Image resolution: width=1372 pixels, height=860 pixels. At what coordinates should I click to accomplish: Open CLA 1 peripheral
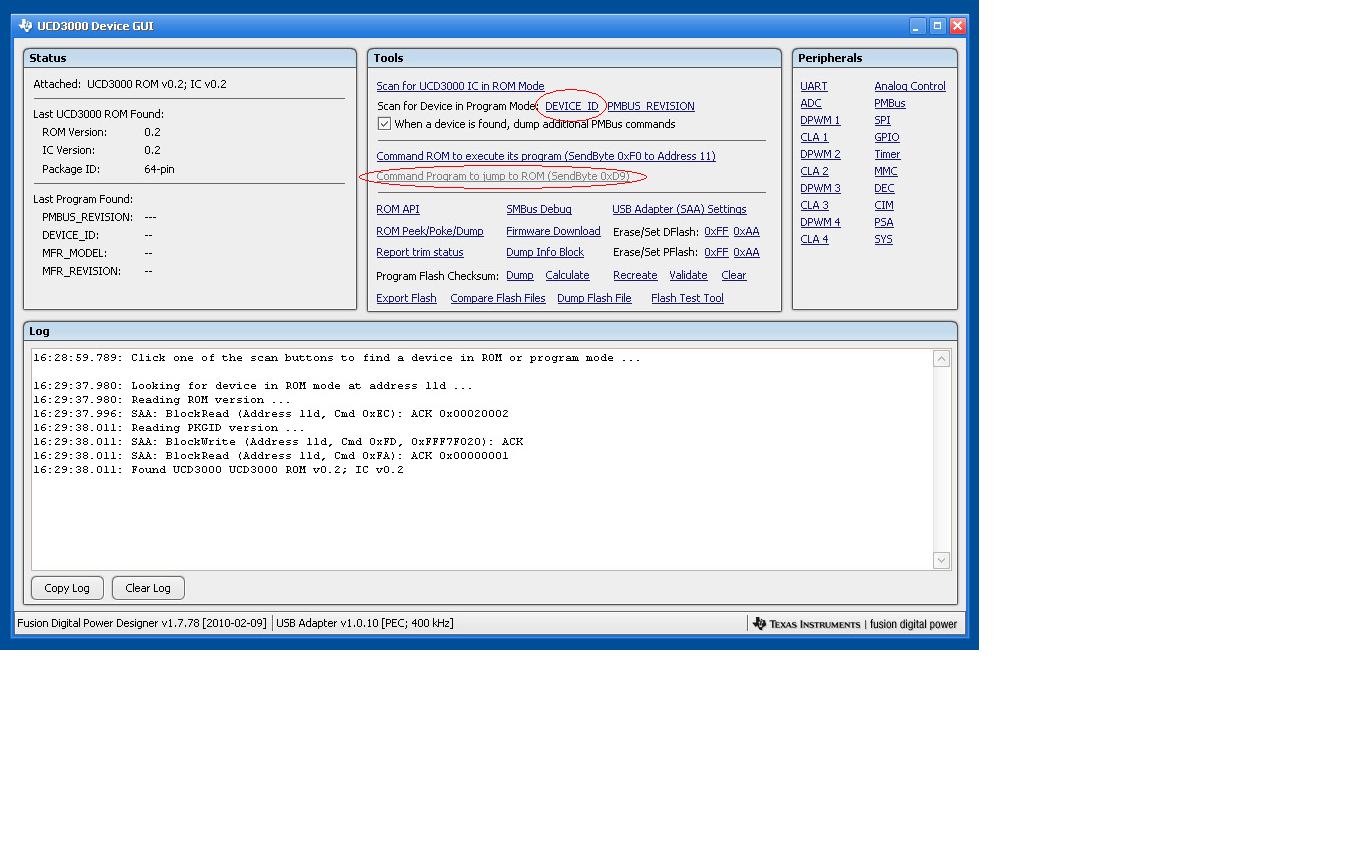[x=814, y=137]
